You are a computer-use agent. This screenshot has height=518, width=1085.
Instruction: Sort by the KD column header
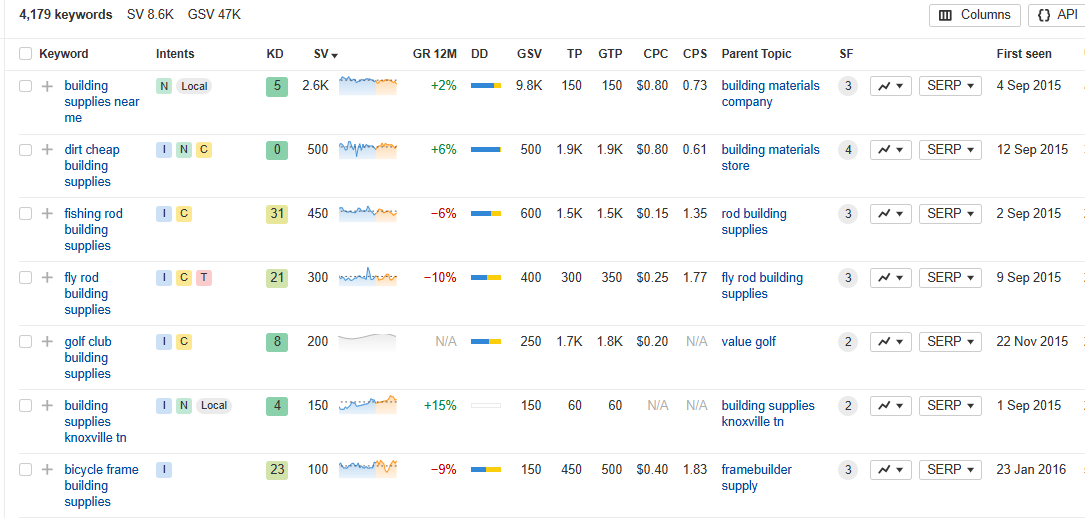tap(275, 54)
